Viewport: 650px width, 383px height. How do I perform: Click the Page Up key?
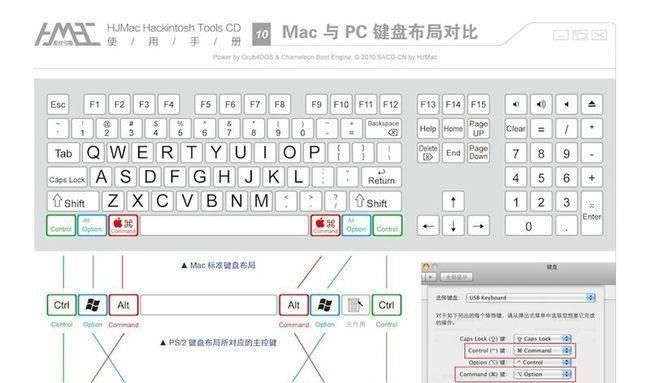coord(478,128)
